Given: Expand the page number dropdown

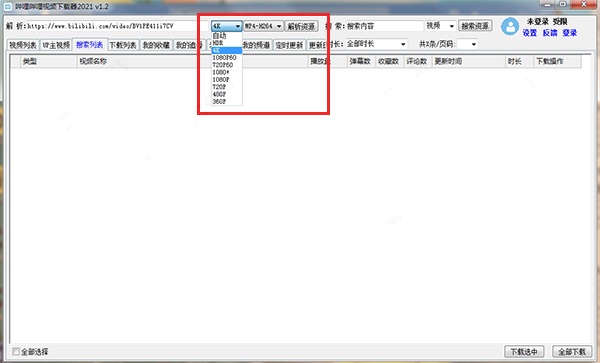Looking at the screenshot, I should [468, 44].
